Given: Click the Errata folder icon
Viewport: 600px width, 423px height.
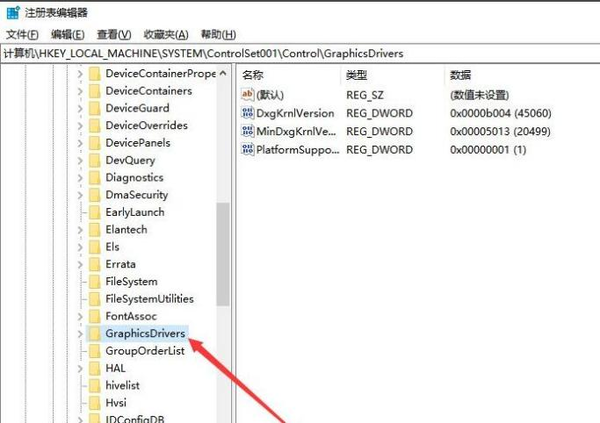Looking at the screenshot, I should [x=95, y=264].
